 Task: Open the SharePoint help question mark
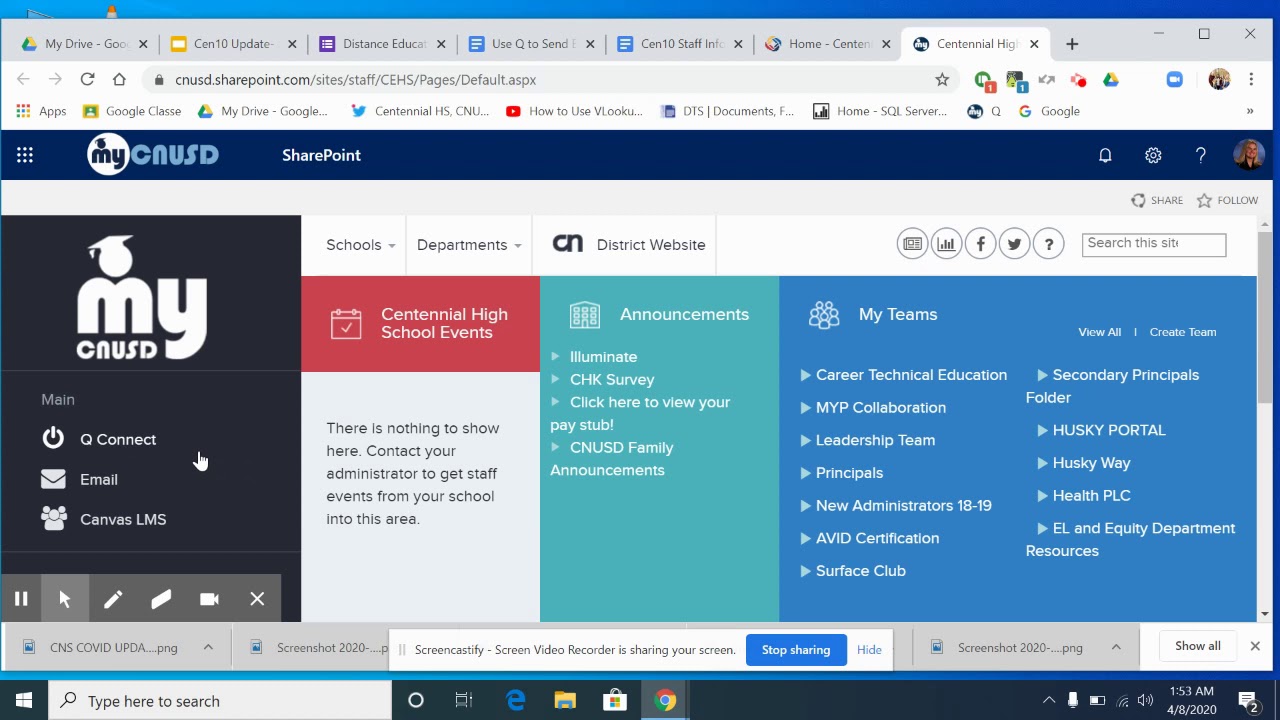1201,155
